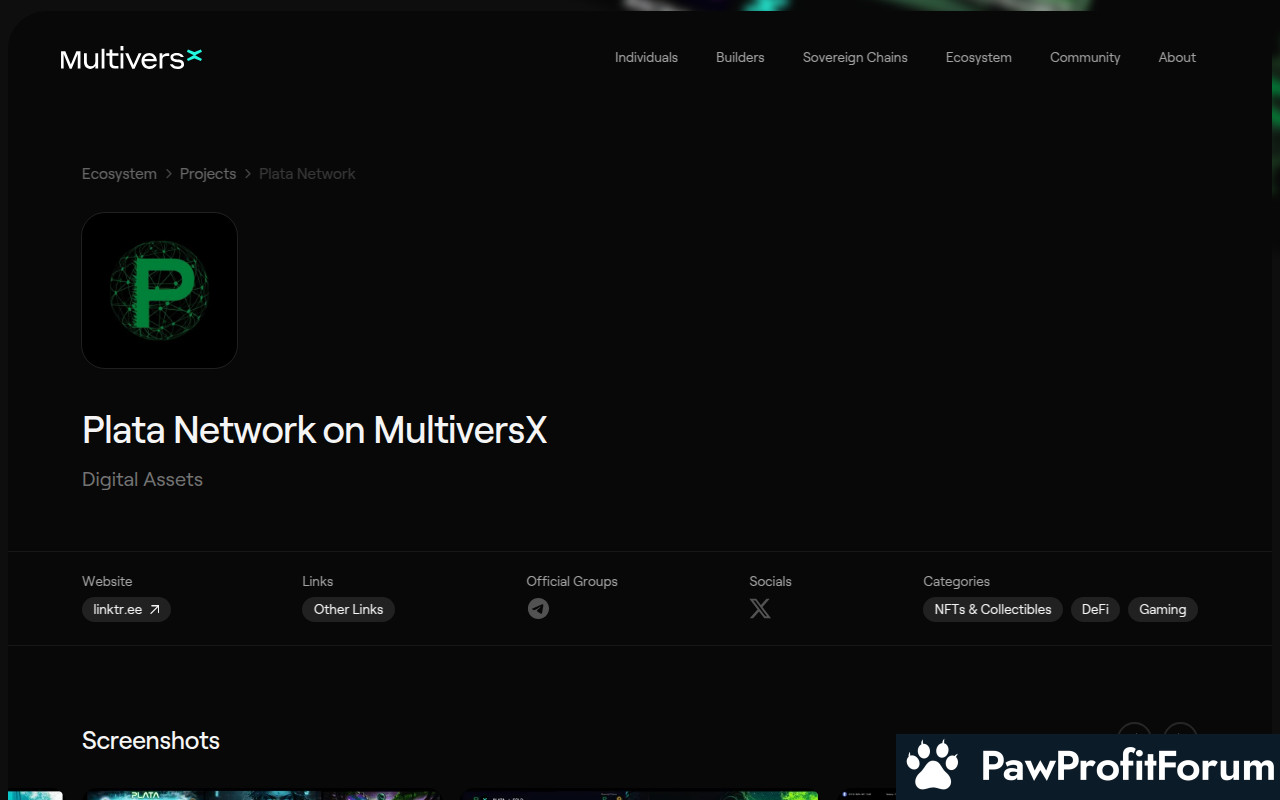Click the MultiversX logo in header

[131, 58]
